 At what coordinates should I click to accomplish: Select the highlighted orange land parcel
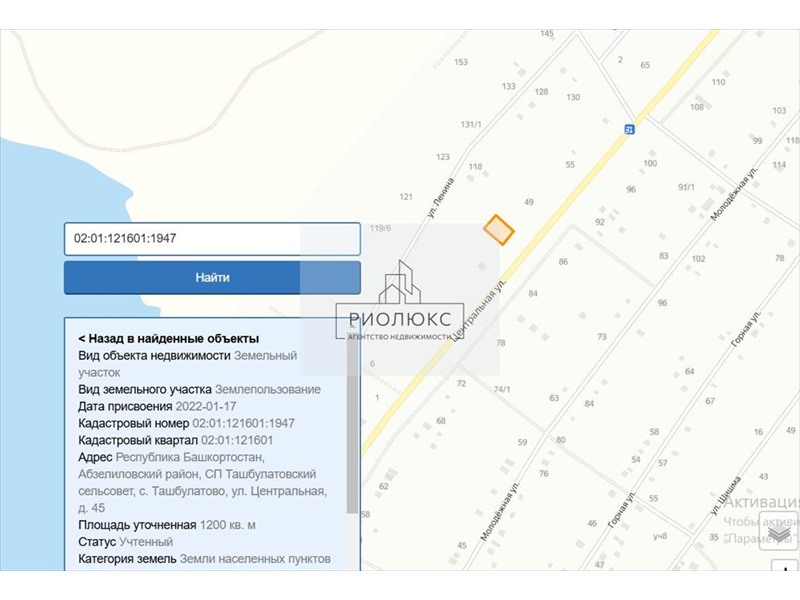[498, 230]
